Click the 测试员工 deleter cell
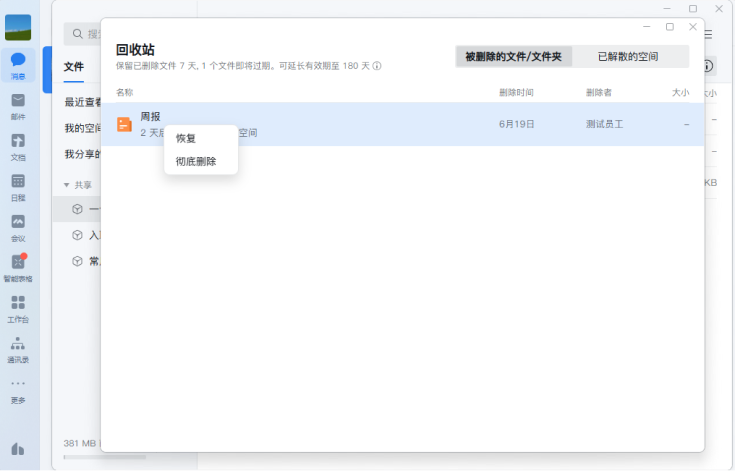This screenshot has height=471, width=735. coord(604,124)
